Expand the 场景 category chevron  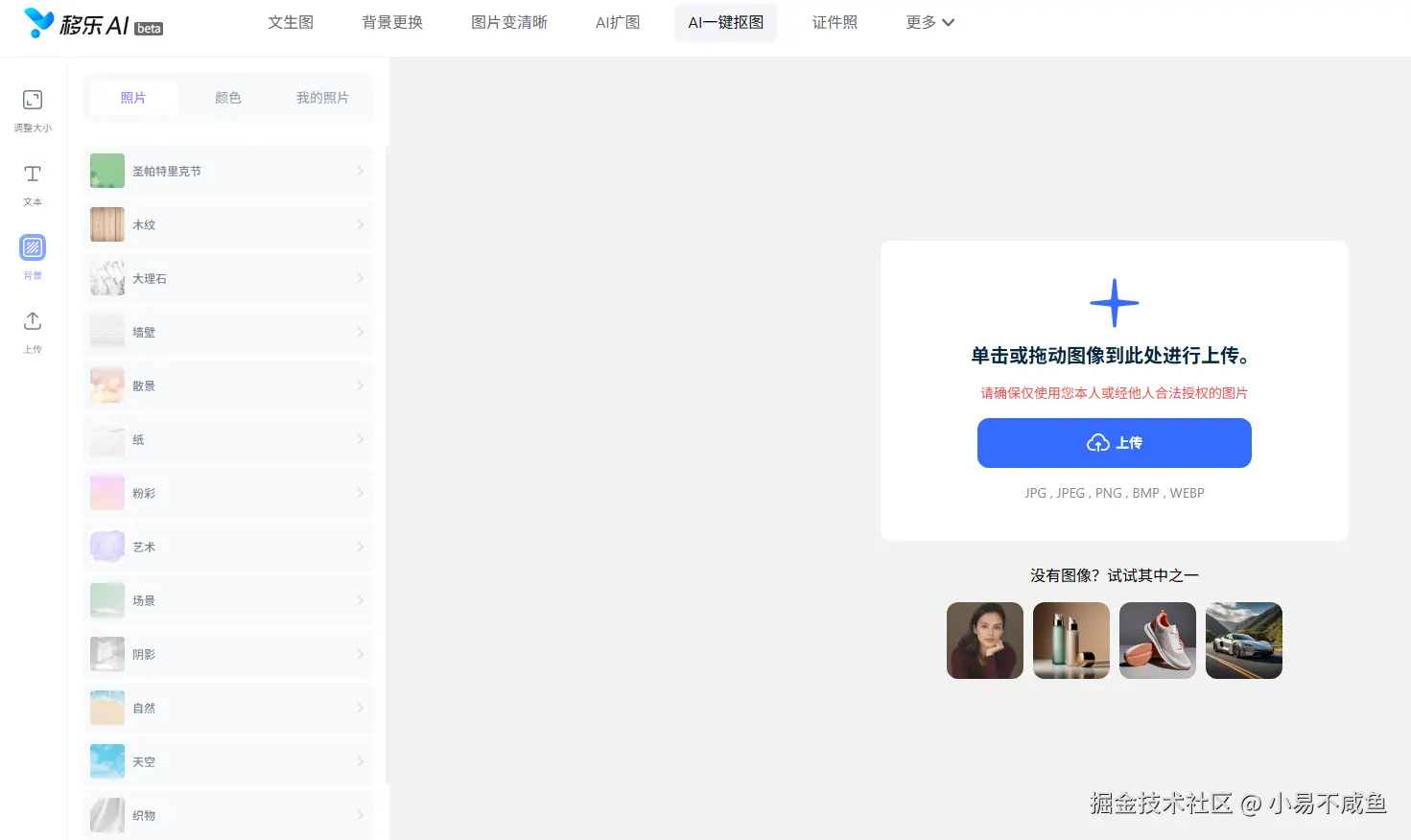361,600
